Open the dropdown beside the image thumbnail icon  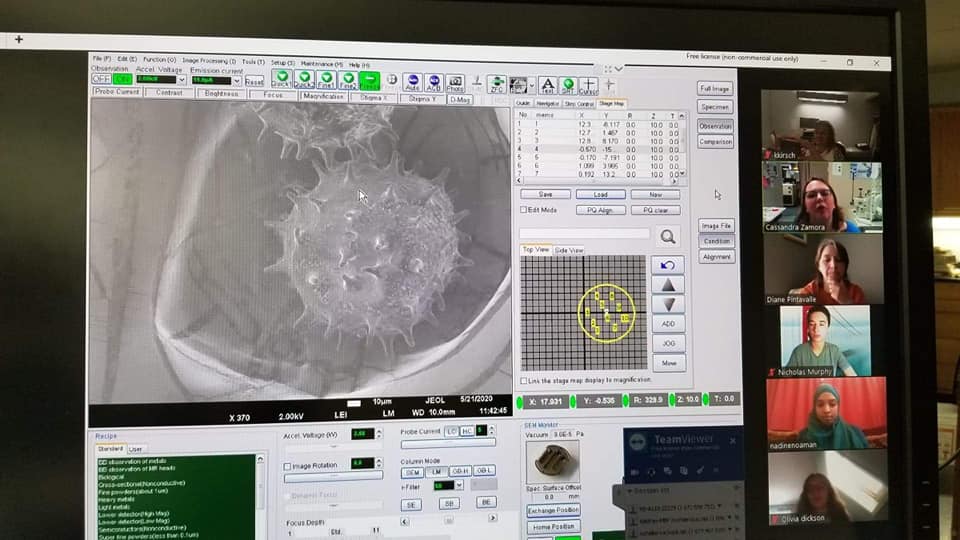point(531,85)
